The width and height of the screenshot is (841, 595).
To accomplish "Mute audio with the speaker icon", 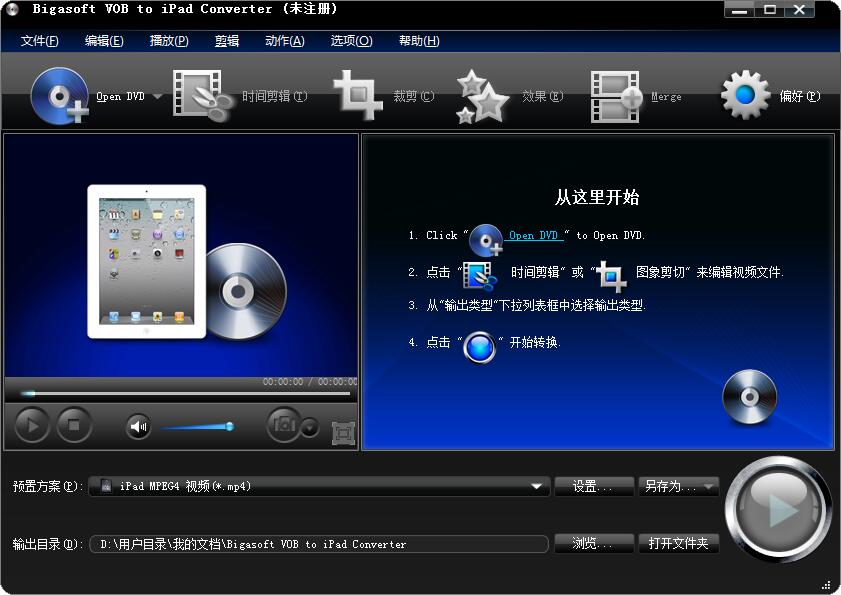I will pyautogui.click(x=138, y=427).
